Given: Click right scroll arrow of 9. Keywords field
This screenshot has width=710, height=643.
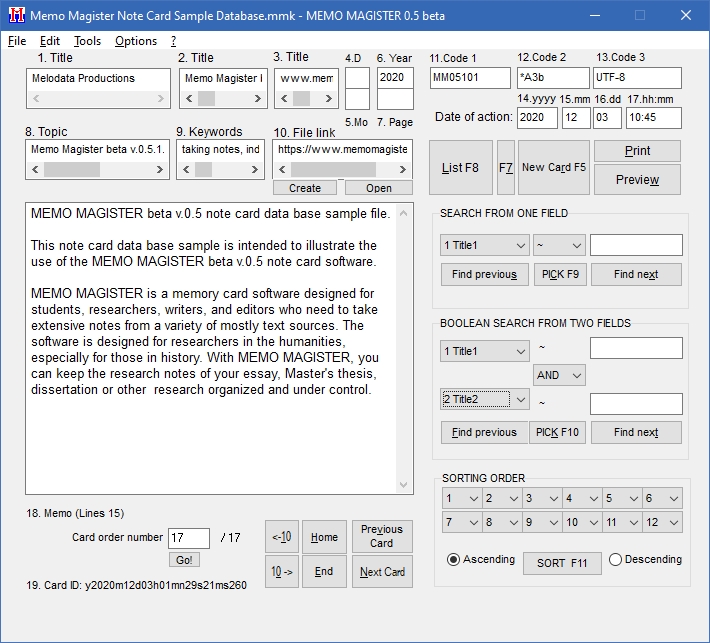Looking at the screenshot, I should coord(254,169).
